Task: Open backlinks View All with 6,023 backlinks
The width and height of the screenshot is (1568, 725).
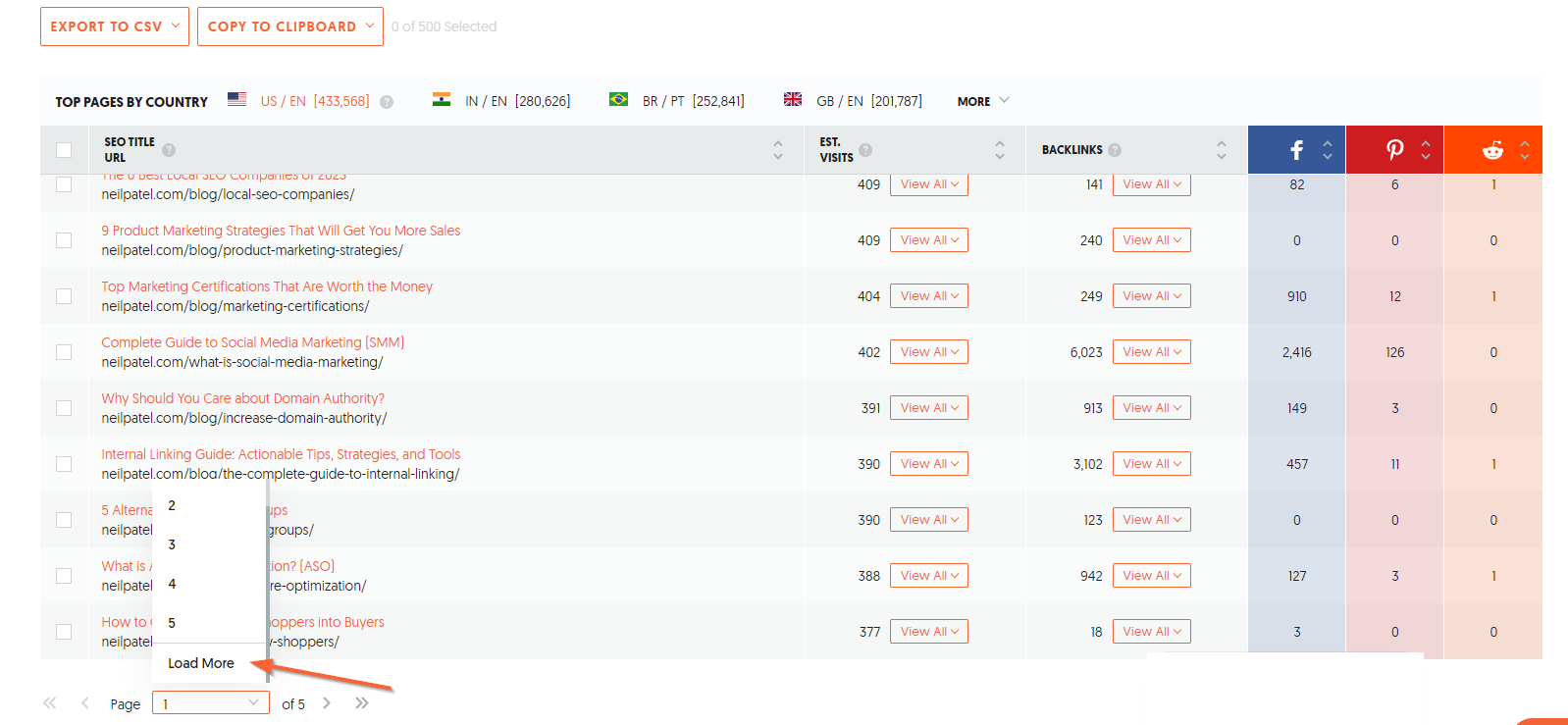Action: 1152,352
